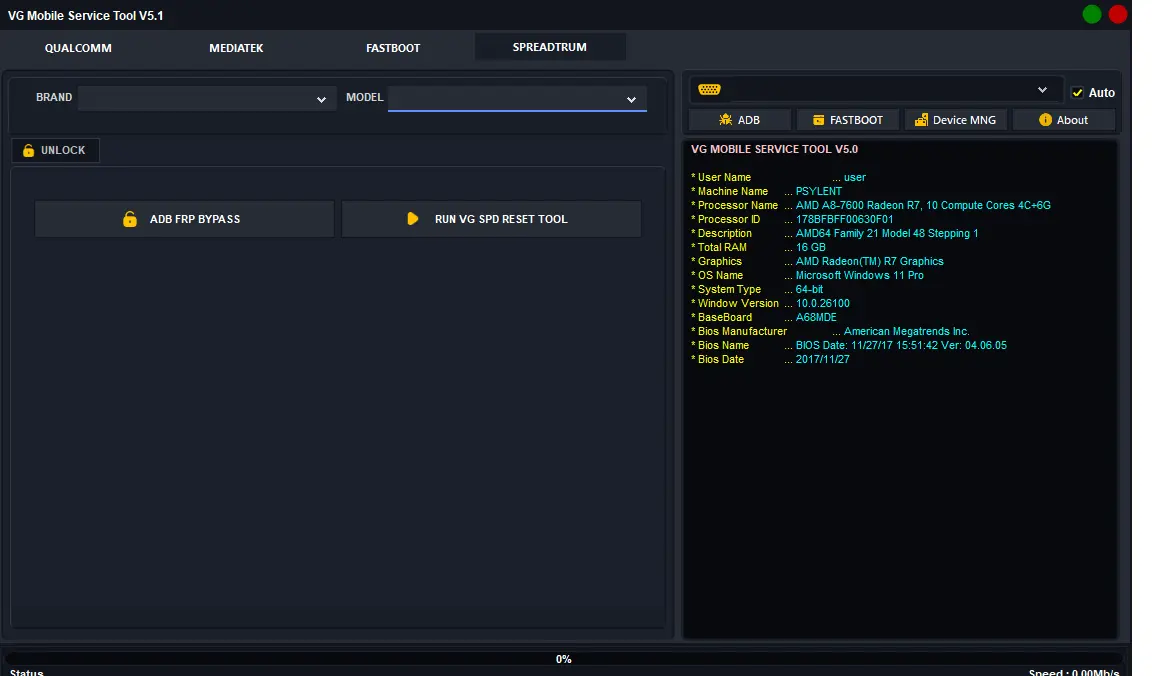Switch to the QUALCOMM tab
This screenshot has height=676, width=1152.
pos(78,48)
